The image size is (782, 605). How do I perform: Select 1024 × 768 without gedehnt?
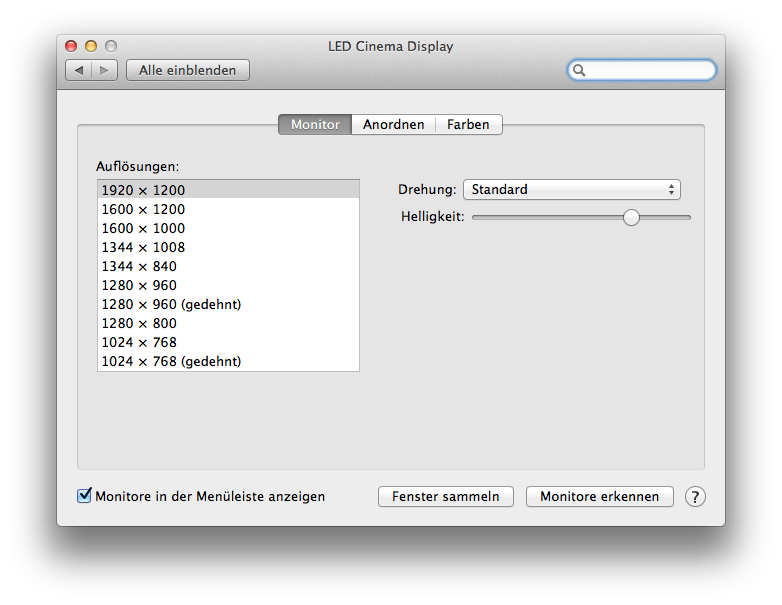pos(228,342)
